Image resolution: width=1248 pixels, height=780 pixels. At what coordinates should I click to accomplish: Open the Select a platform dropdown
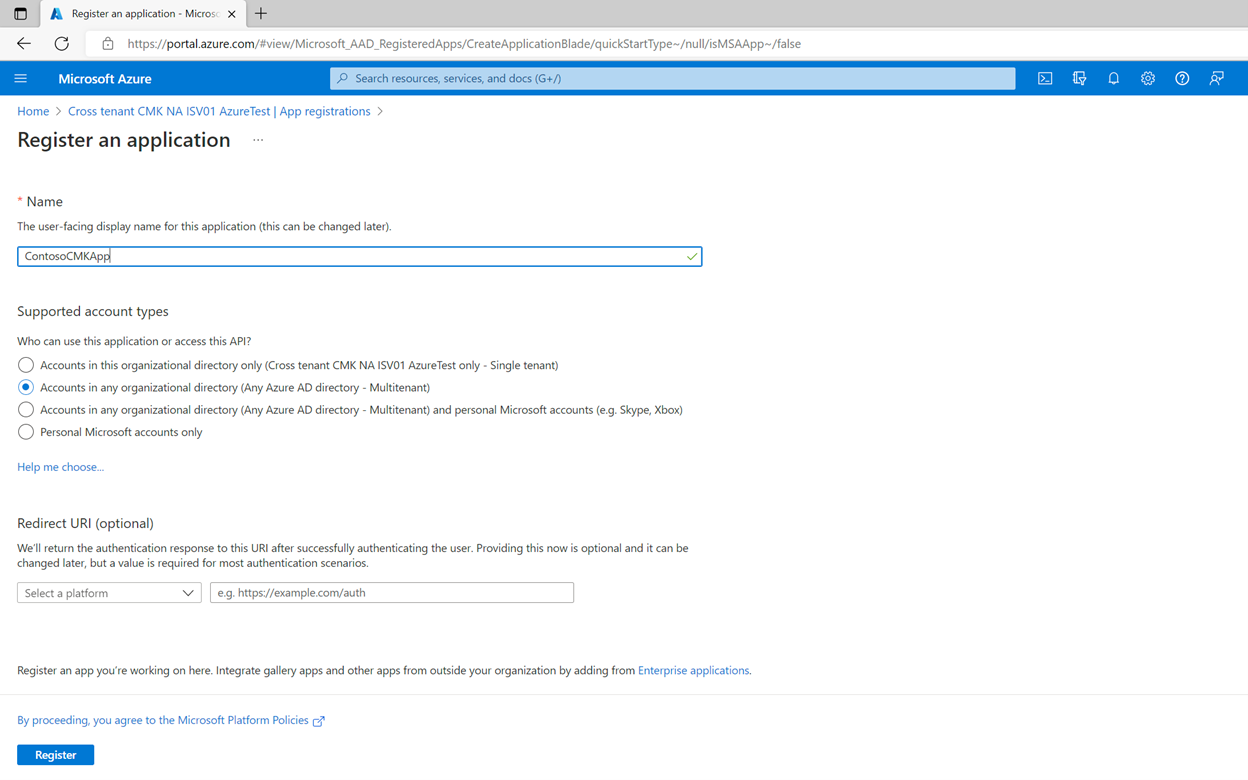click(108, 592)
